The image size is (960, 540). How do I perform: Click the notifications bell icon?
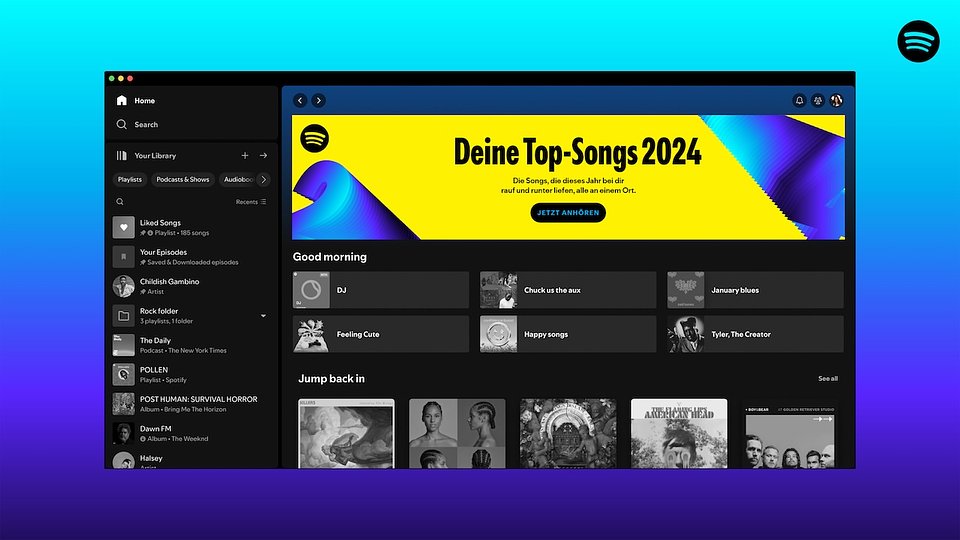click(x=799, y=101)
